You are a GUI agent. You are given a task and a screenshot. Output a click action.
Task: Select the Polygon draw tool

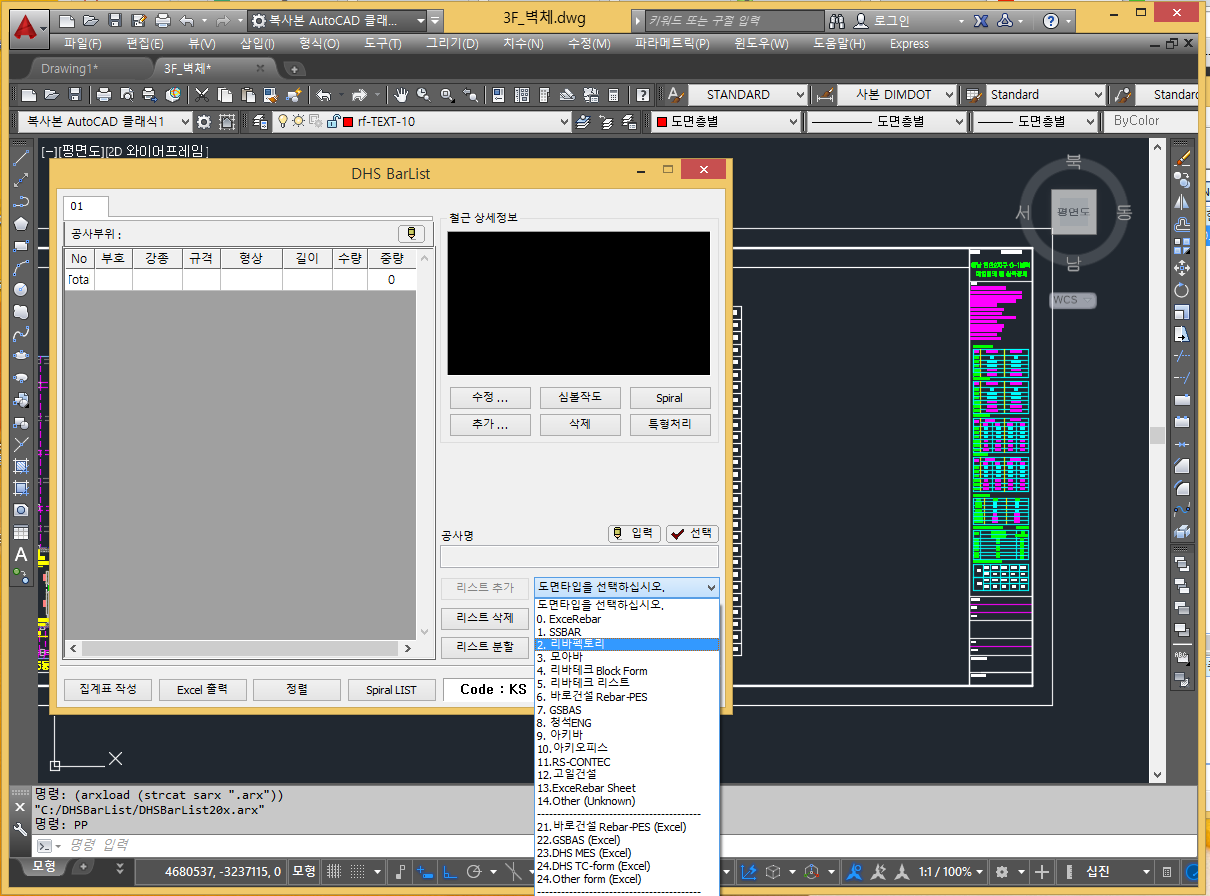pos(21,223)
